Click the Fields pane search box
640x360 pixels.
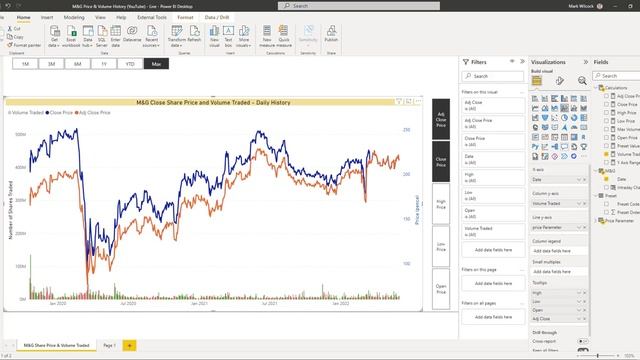[x=616, y=76]
